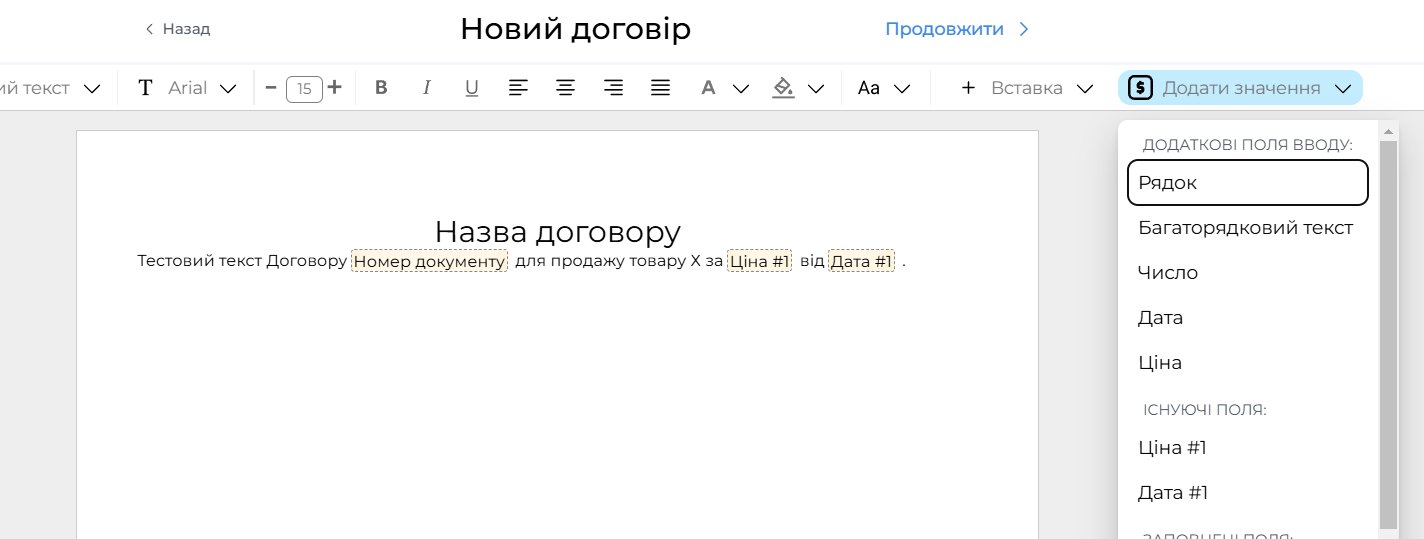Viewport: 1424px width, 539px height.
Task: Center align the text
Action: (565, 88)
